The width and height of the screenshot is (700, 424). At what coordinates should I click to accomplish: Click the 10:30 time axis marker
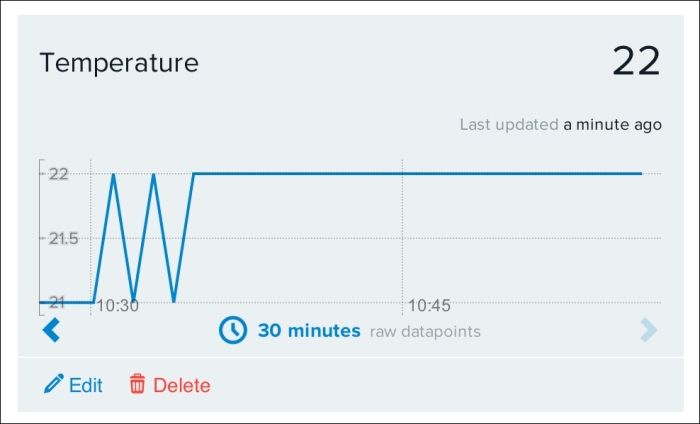(x=117, y=306)
